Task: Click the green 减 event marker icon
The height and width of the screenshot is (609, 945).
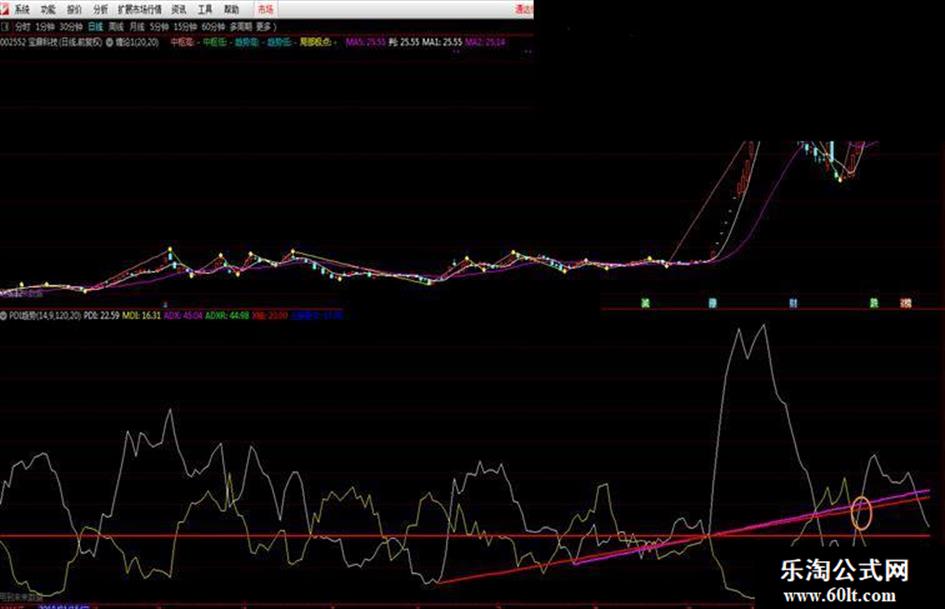Action: (644, 301)
